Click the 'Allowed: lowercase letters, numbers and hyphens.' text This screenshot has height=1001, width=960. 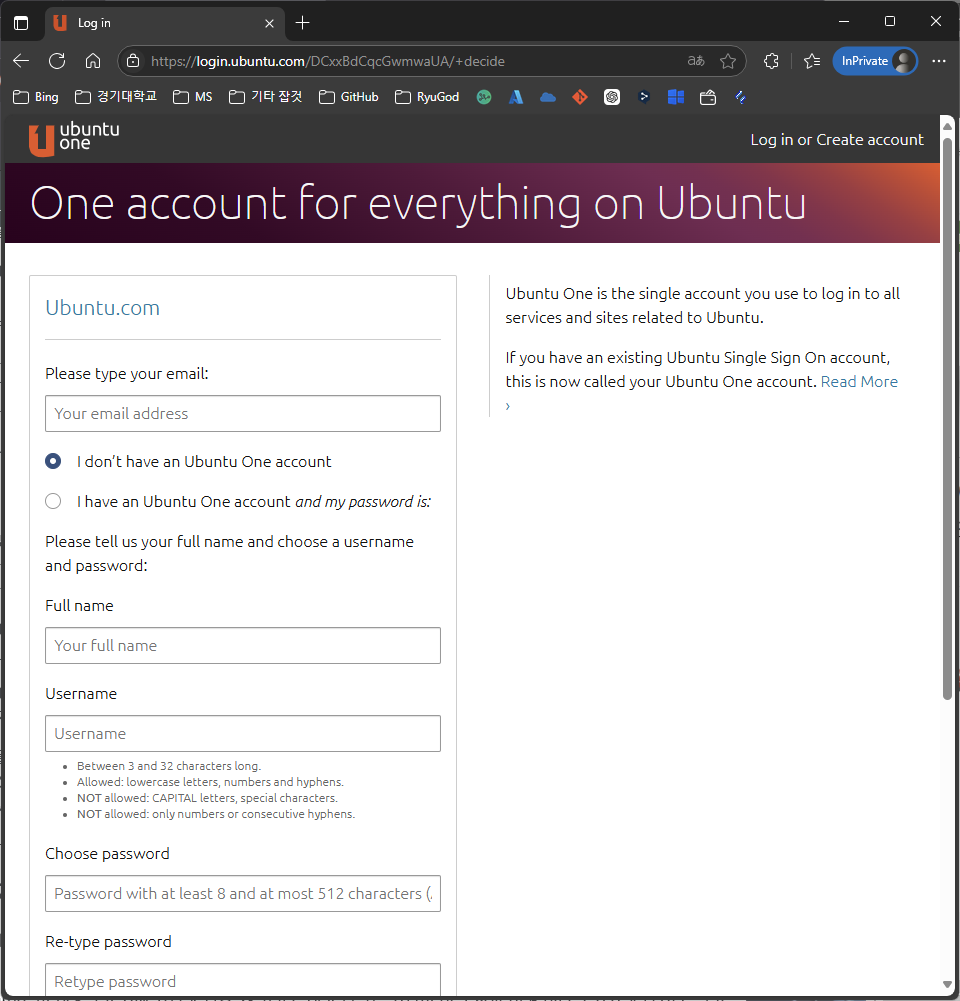(x=211, y=782)
